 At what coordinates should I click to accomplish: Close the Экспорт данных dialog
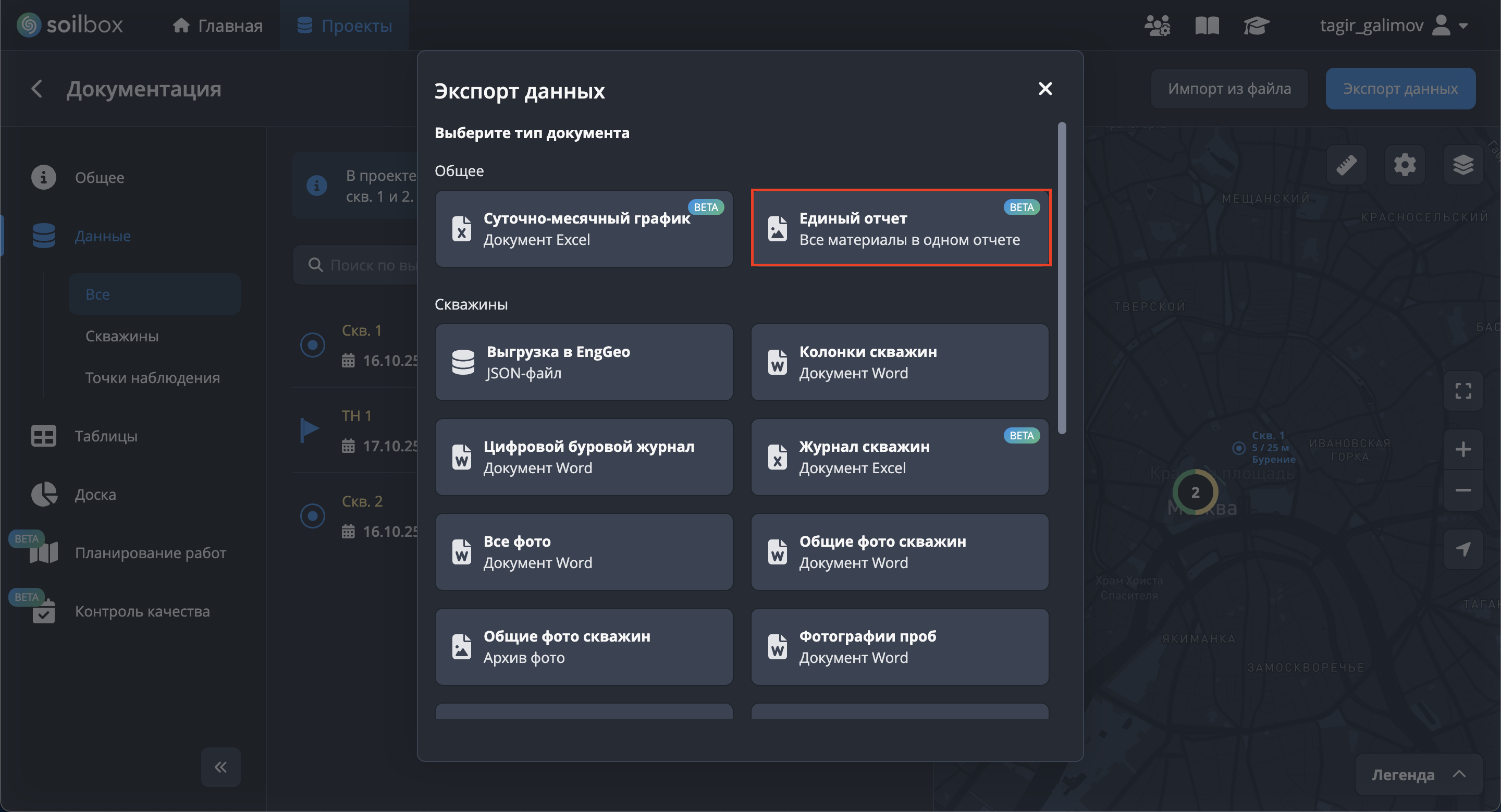[x=1045, y=89]
